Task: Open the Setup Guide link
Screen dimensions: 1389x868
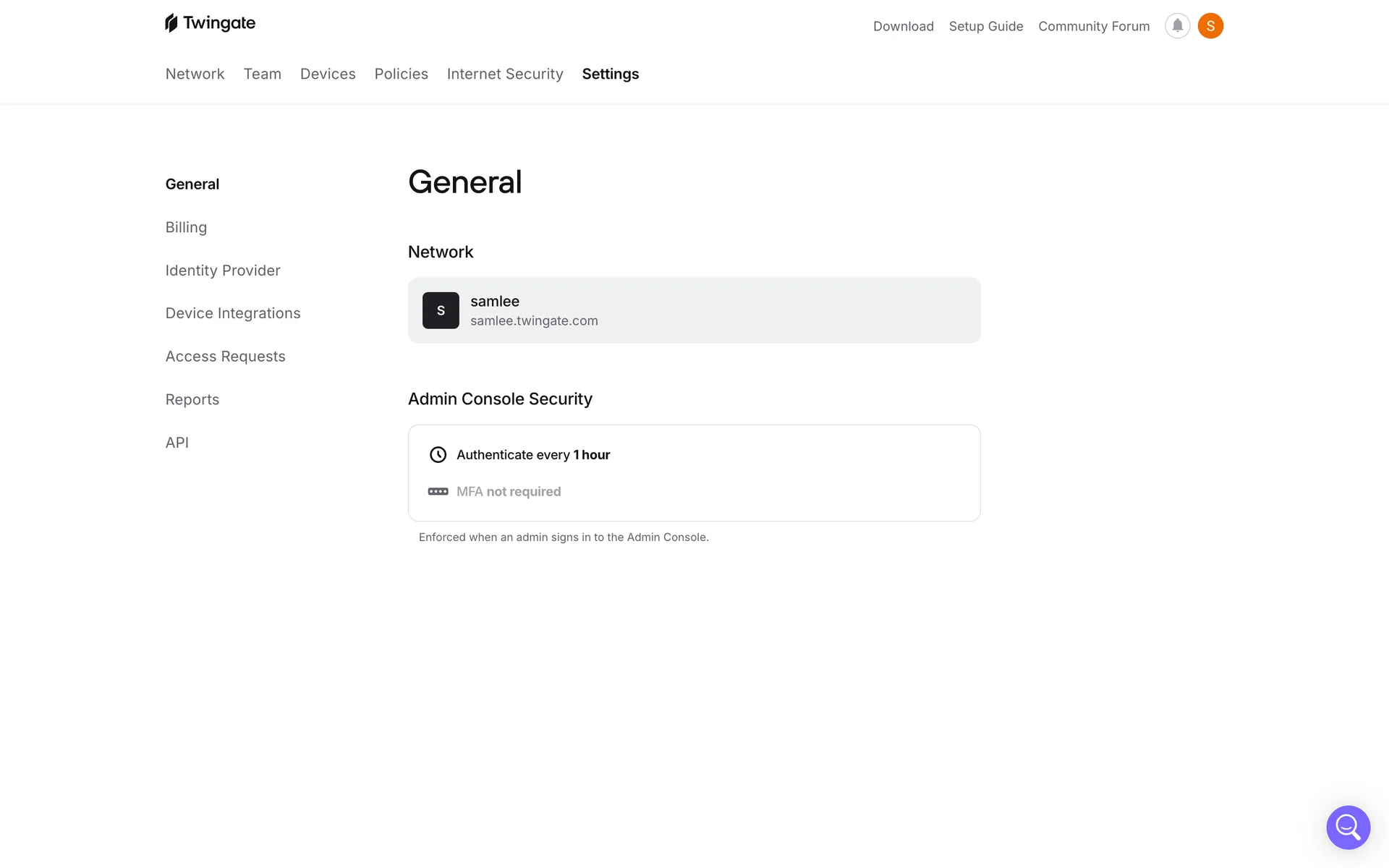Action: [x=985, y=26]
